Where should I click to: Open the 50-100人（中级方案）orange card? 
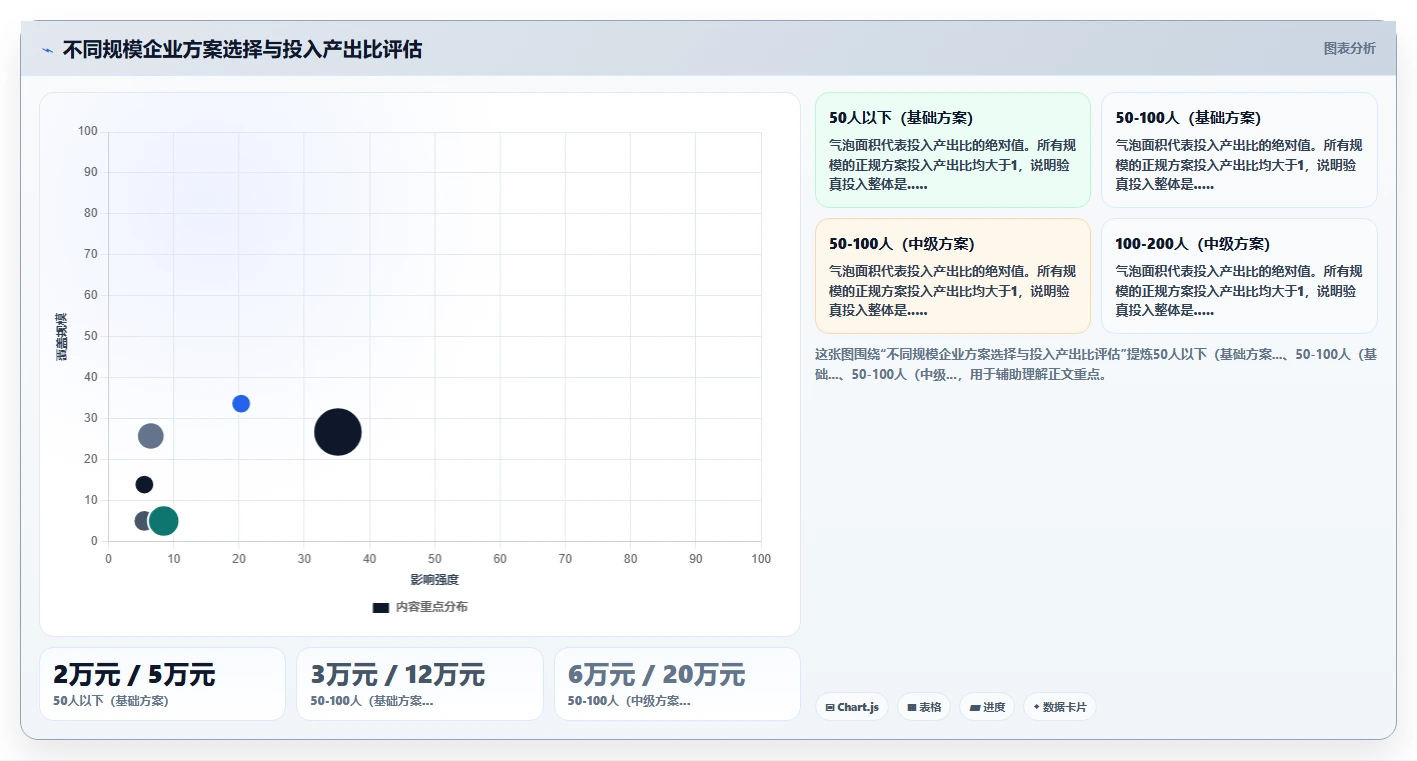952,276
